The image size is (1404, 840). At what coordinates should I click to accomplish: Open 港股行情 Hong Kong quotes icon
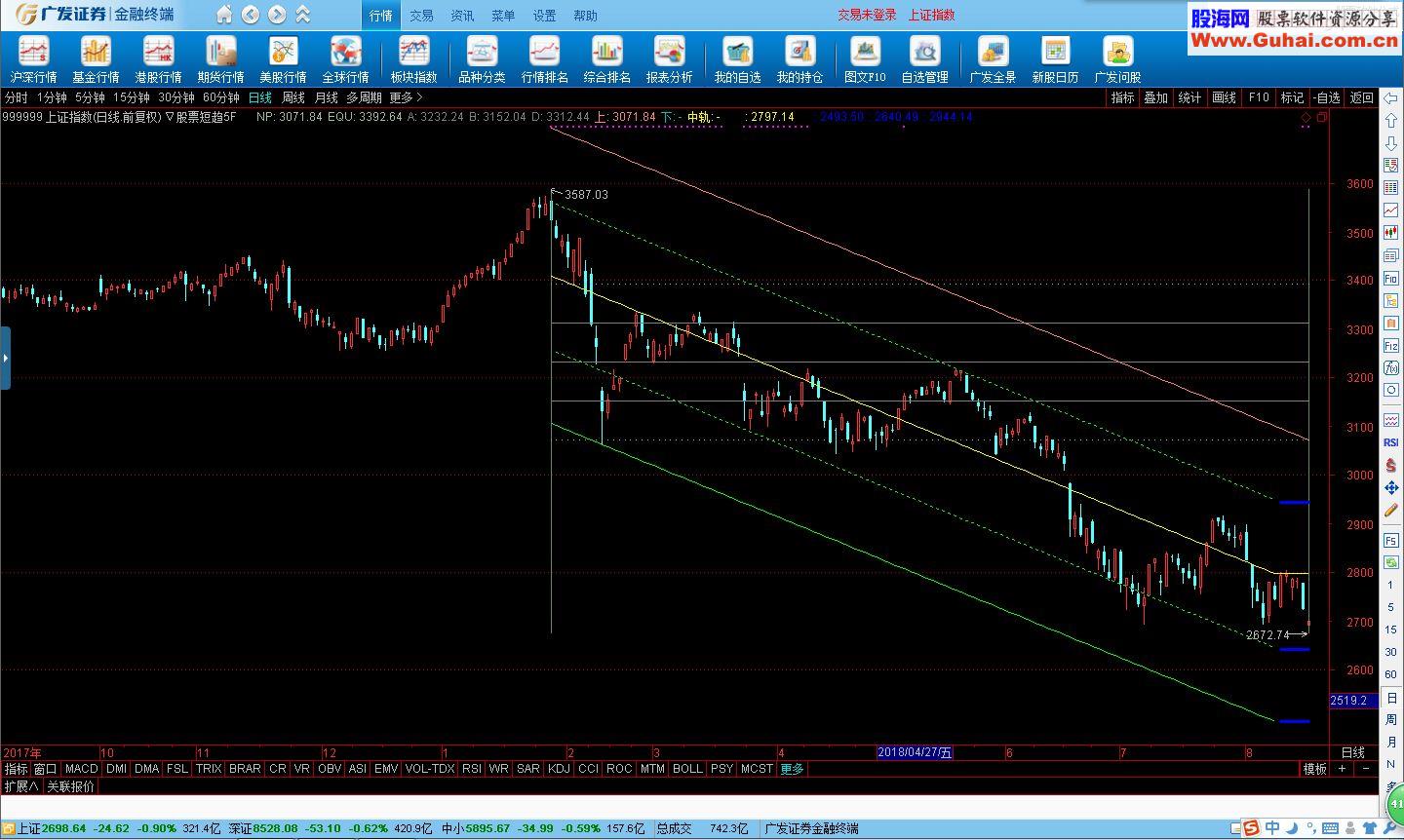tap(158, 59)
